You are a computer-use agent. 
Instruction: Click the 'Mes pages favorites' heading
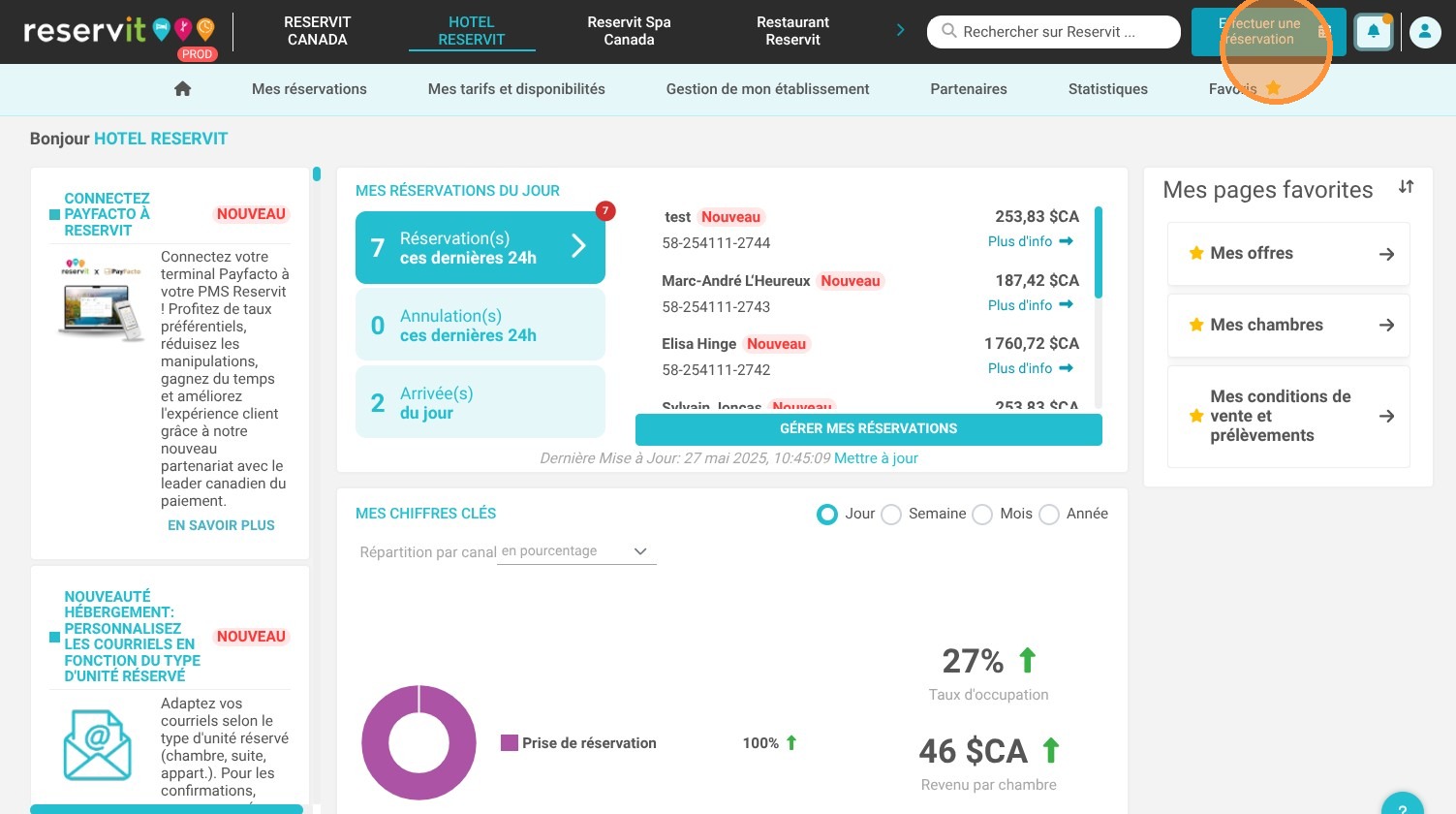pos(1268,190)
